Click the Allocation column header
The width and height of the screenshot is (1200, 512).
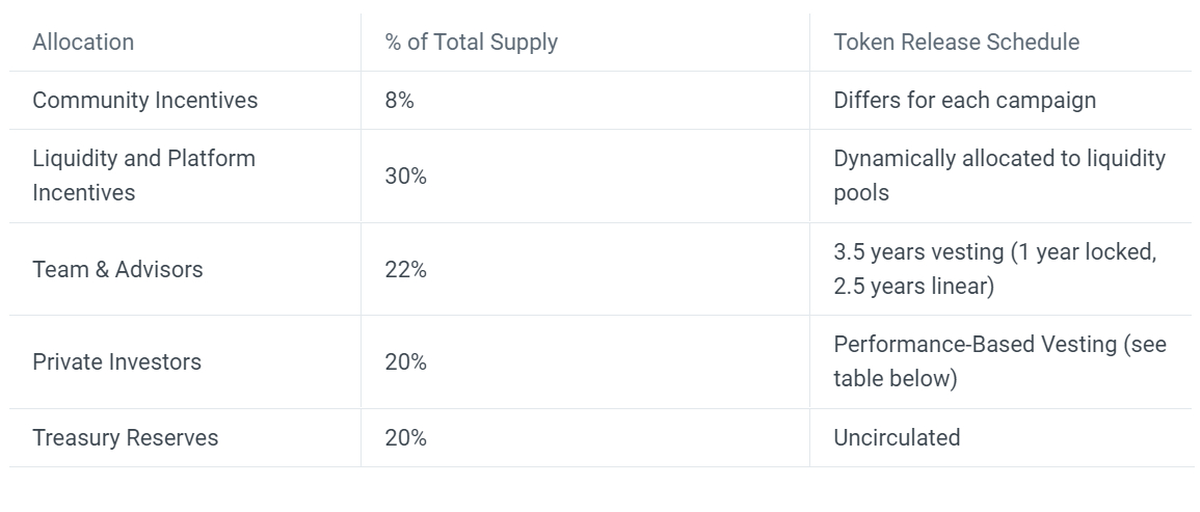coord(83,42)
